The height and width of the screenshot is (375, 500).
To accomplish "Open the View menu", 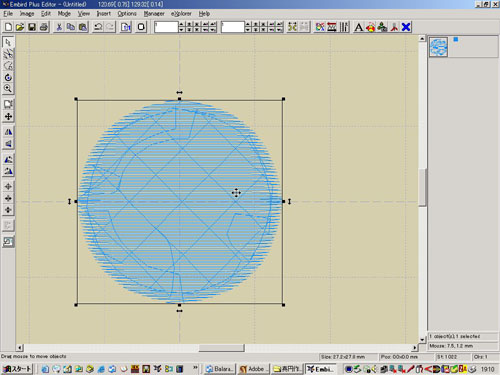I will tap(84, 14).
